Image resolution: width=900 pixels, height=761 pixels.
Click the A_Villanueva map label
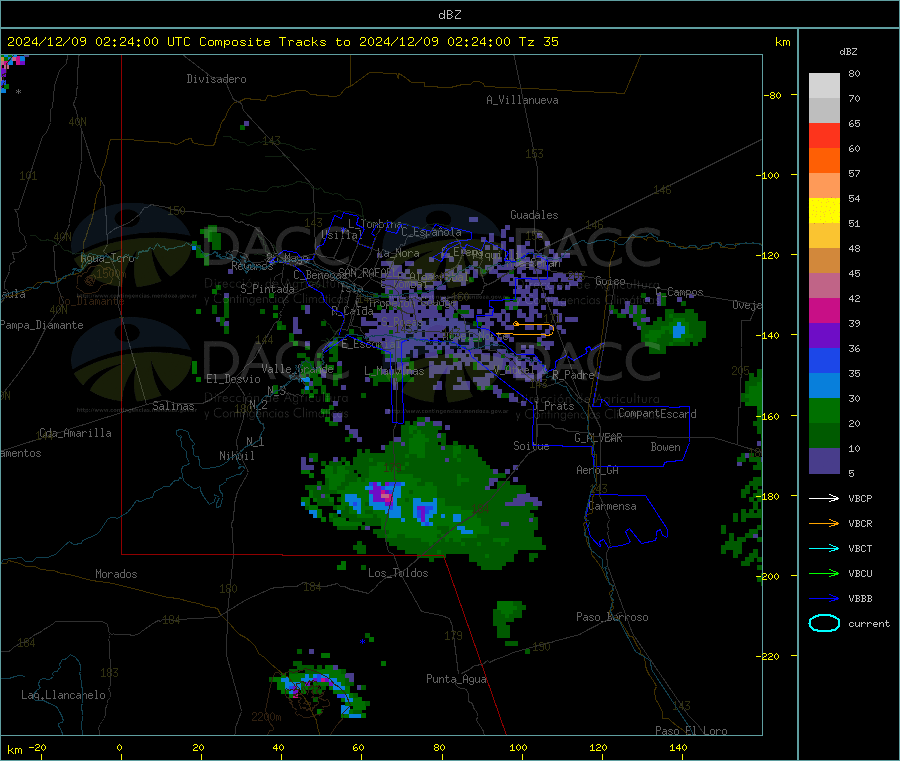tap(522, 100)
